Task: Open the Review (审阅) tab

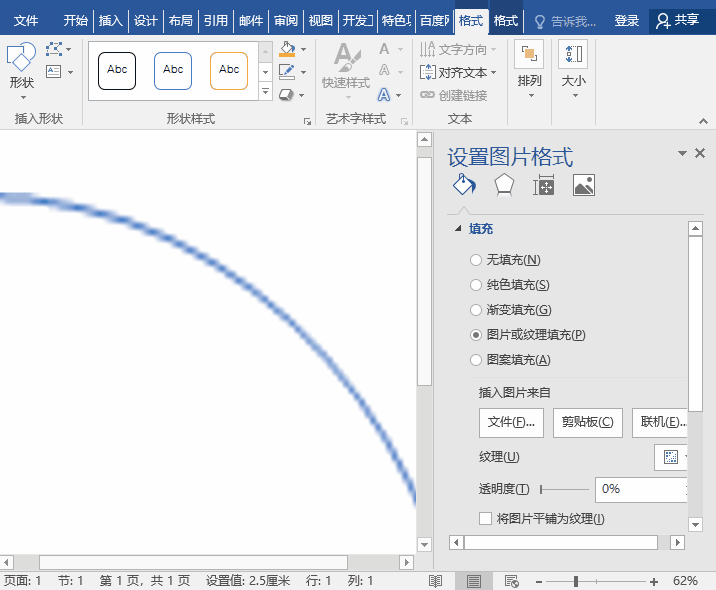Action: pyautogui.click(x=285, y=21)
